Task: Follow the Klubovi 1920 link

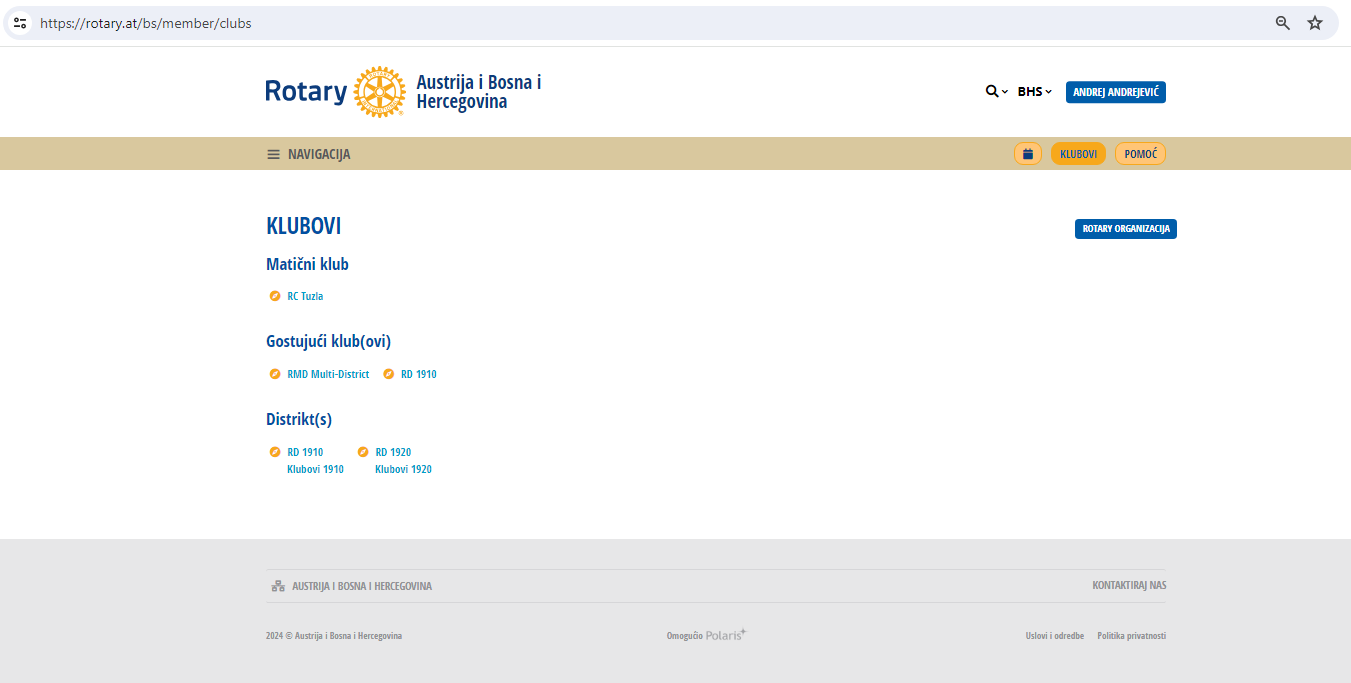Action: (x=403, y=469)
